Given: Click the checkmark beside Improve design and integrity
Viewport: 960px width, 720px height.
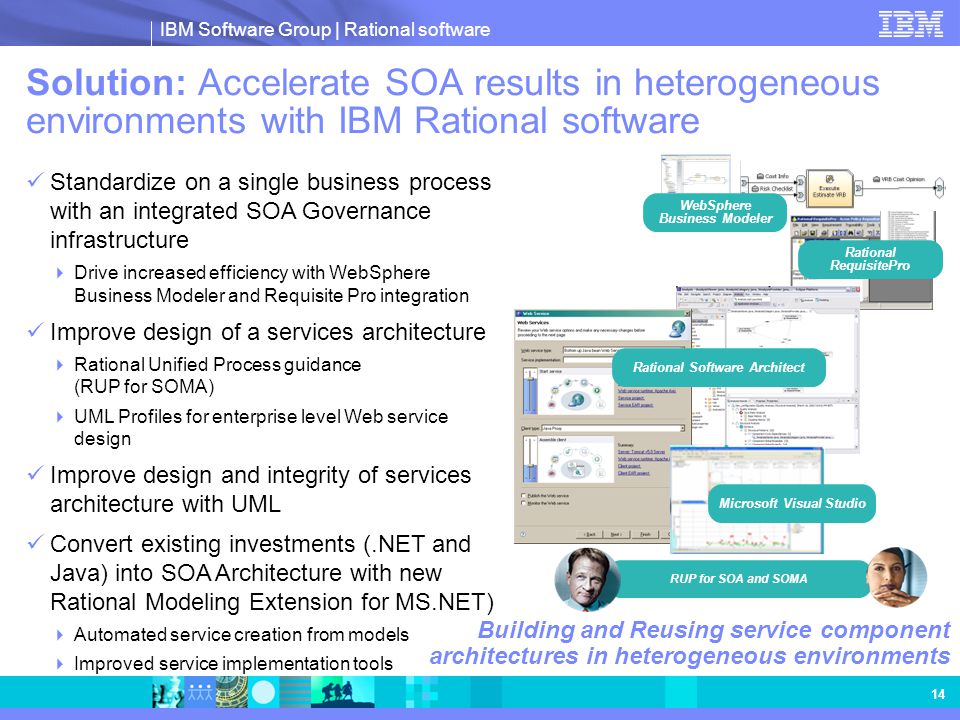Looking at the screenshot, I should pos(36,473).
